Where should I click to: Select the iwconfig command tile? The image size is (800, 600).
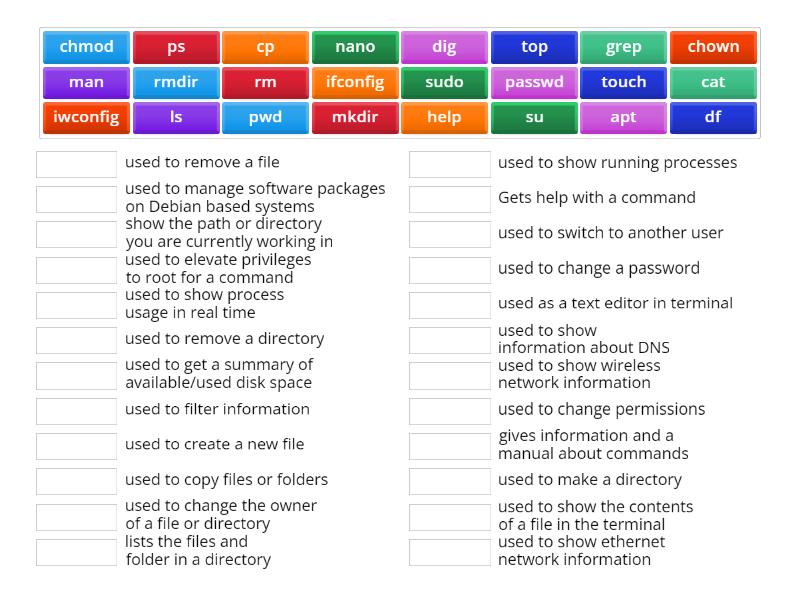[x=85, y=117]
